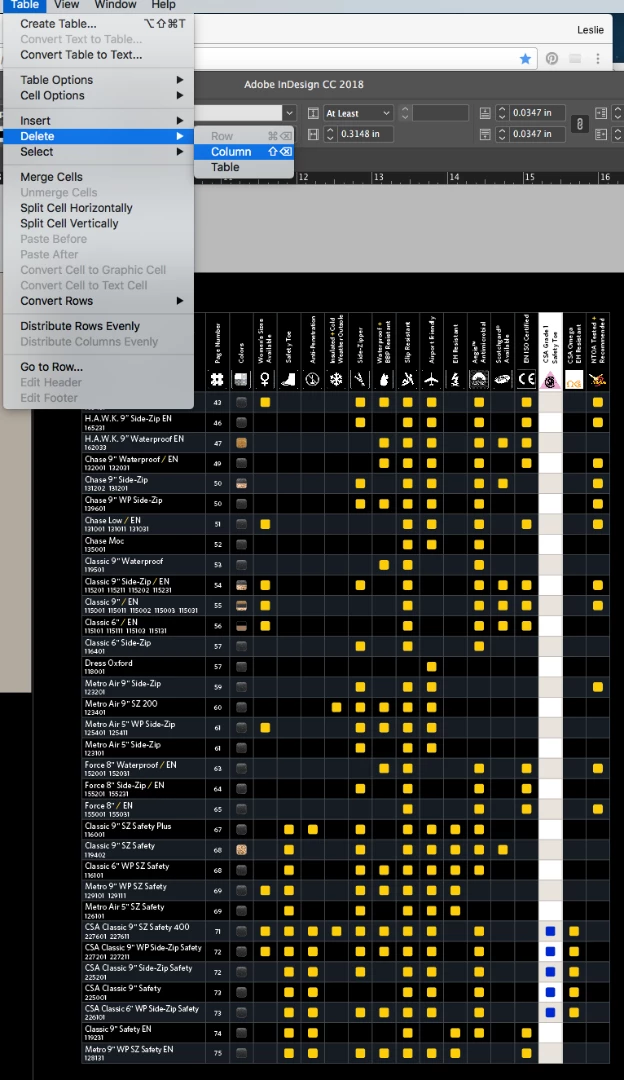
Task: Click the color swatch in Chase 9" Side-Zip row
Action: (x=241, y=484)
